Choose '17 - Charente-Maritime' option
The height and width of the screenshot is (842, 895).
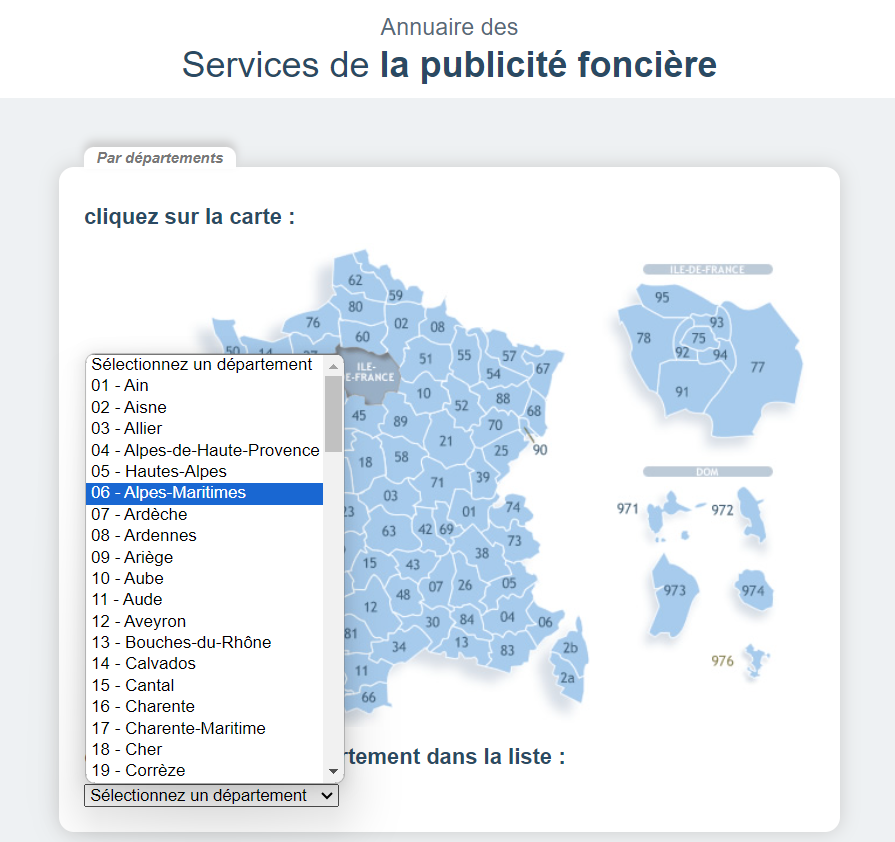[204, 728]
